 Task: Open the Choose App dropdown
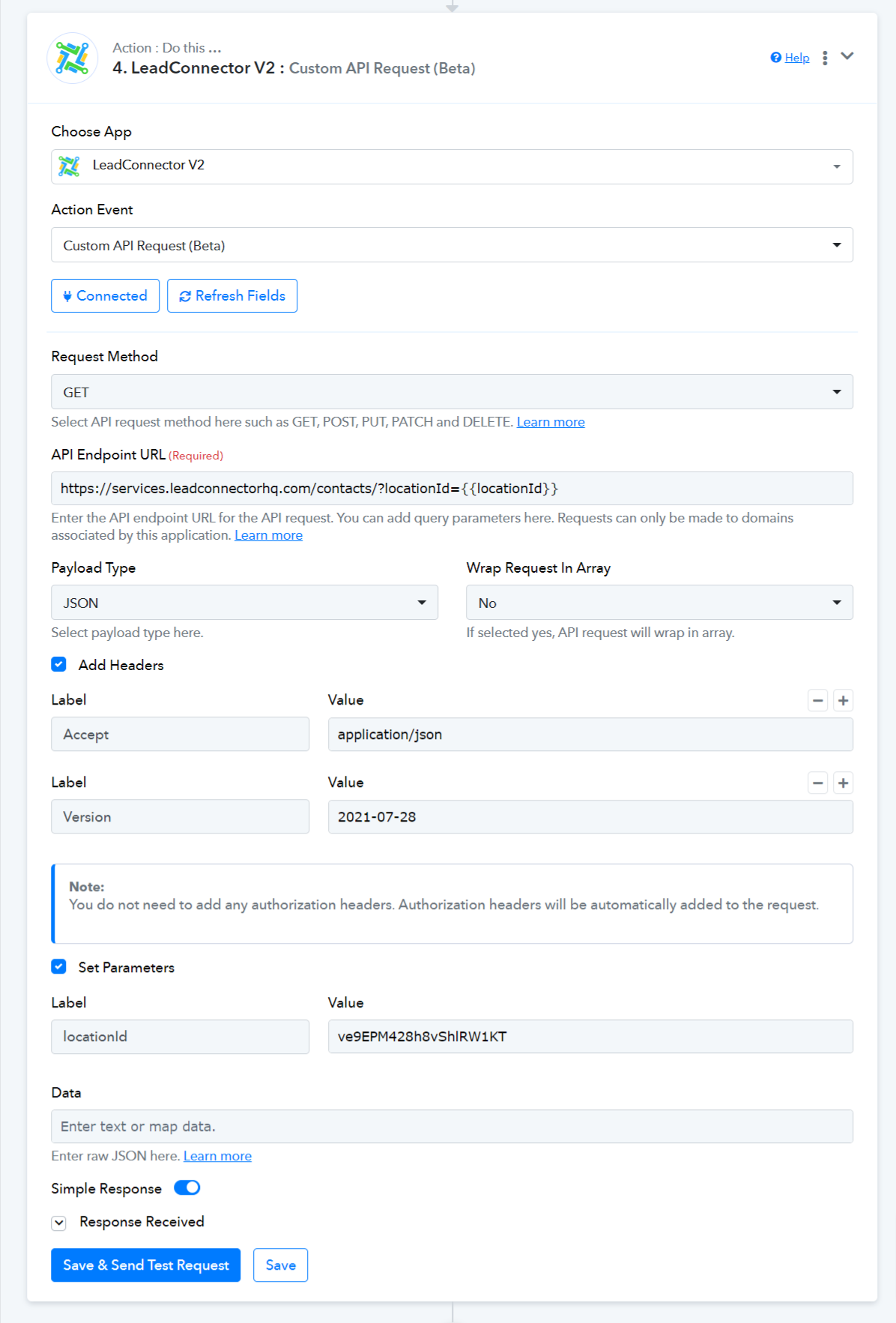(x=452, y=166)
